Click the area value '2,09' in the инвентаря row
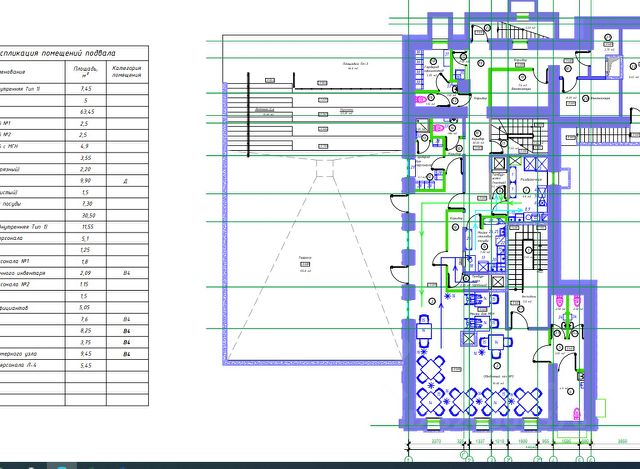640x469 pixels. (x=85, y=273)
